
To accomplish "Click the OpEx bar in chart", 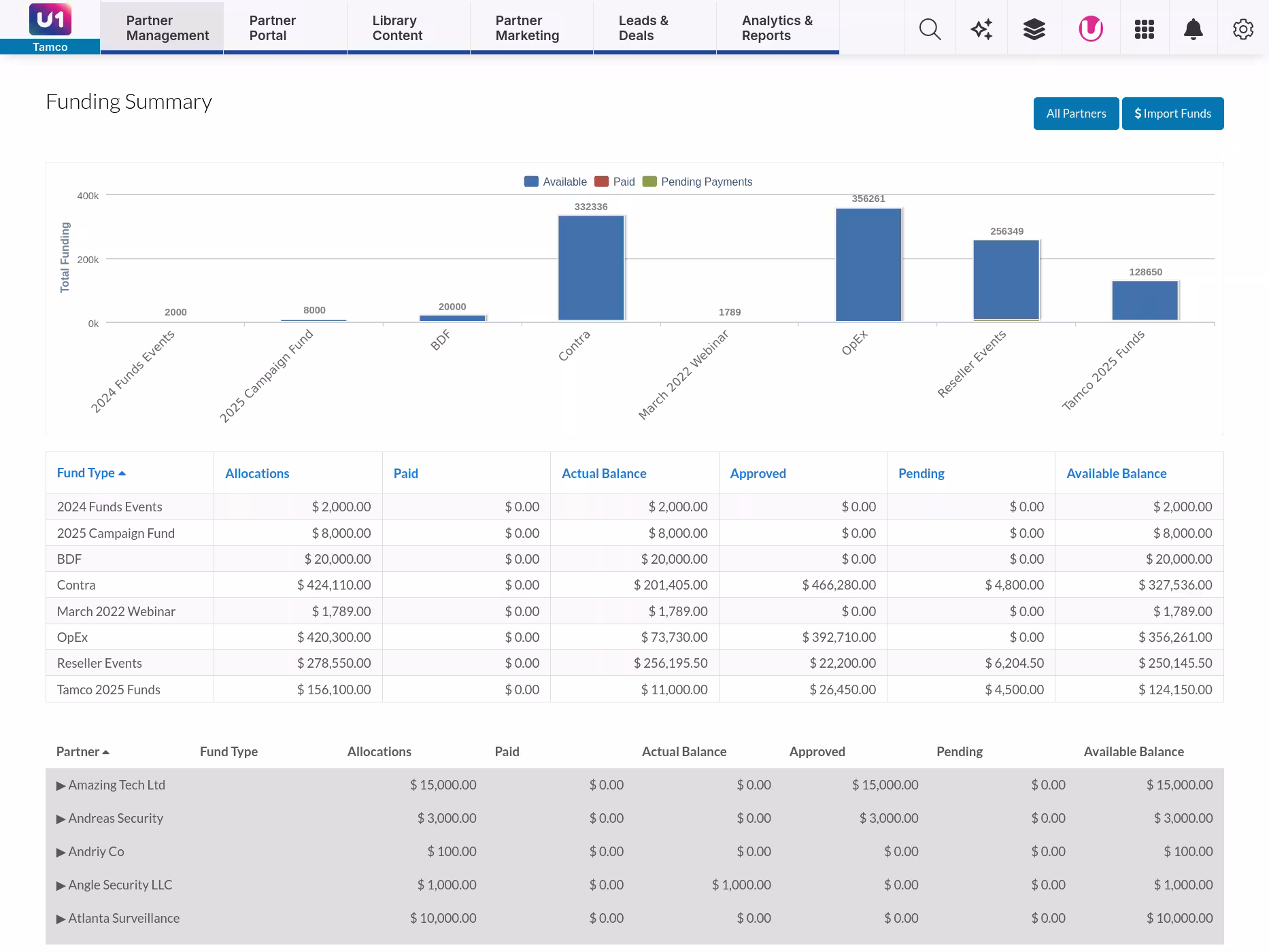I will (x=868, y=265).
